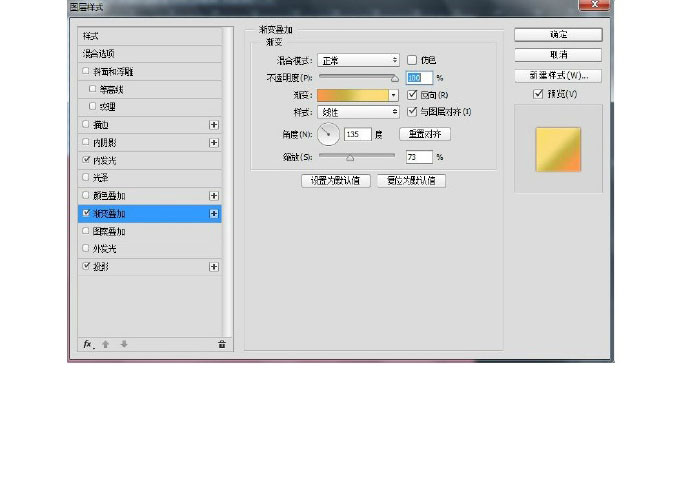The height and width of the screenshot is (480, 690).
Task: Enable 描边 checkbox
Action: tap(86, 124)
